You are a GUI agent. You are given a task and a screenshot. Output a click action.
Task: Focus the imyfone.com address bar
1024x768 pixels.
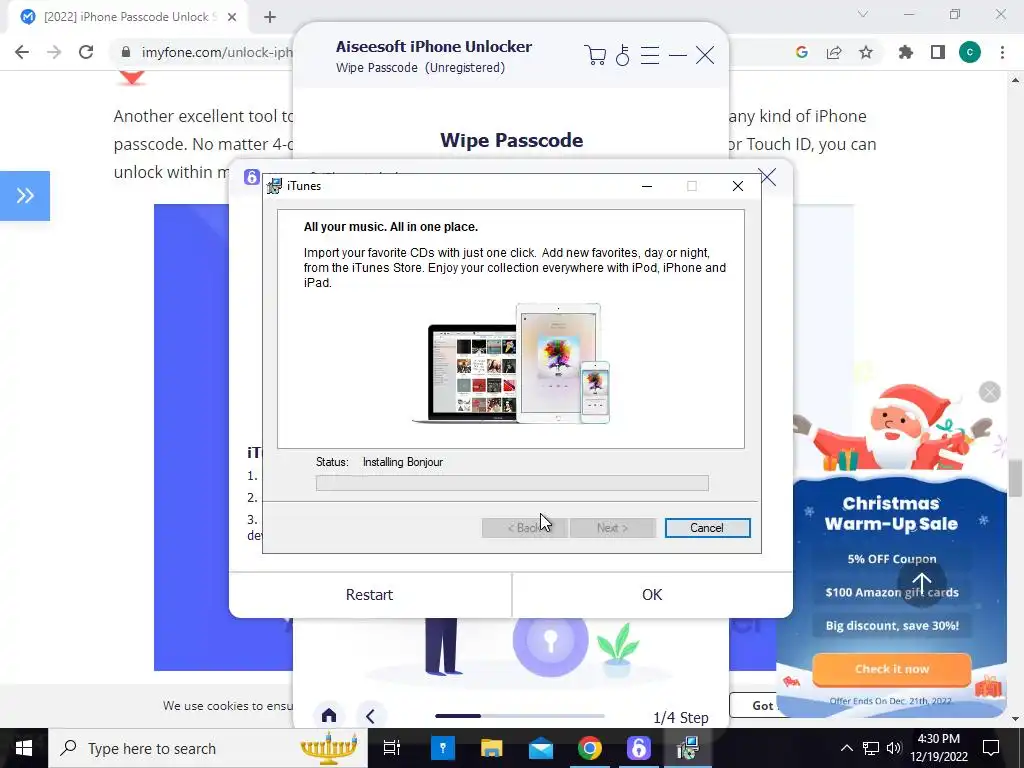pyautogui.click(x=216, y=52)
